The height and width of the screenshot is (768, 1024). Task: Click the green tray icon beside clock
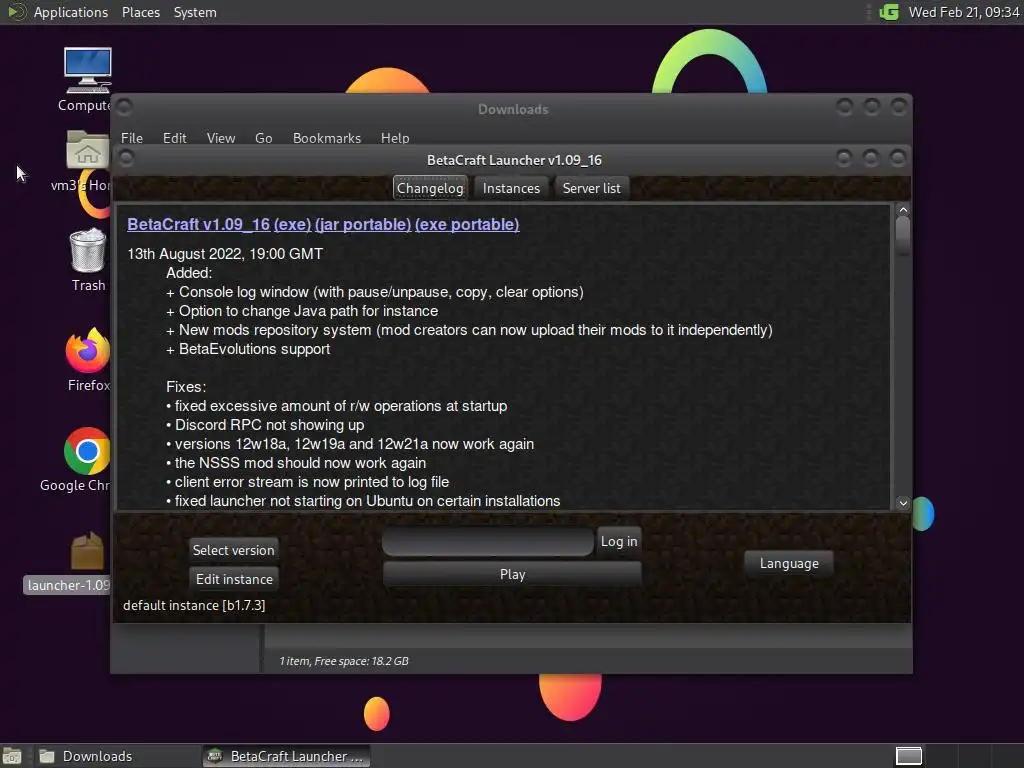[889, 12]
